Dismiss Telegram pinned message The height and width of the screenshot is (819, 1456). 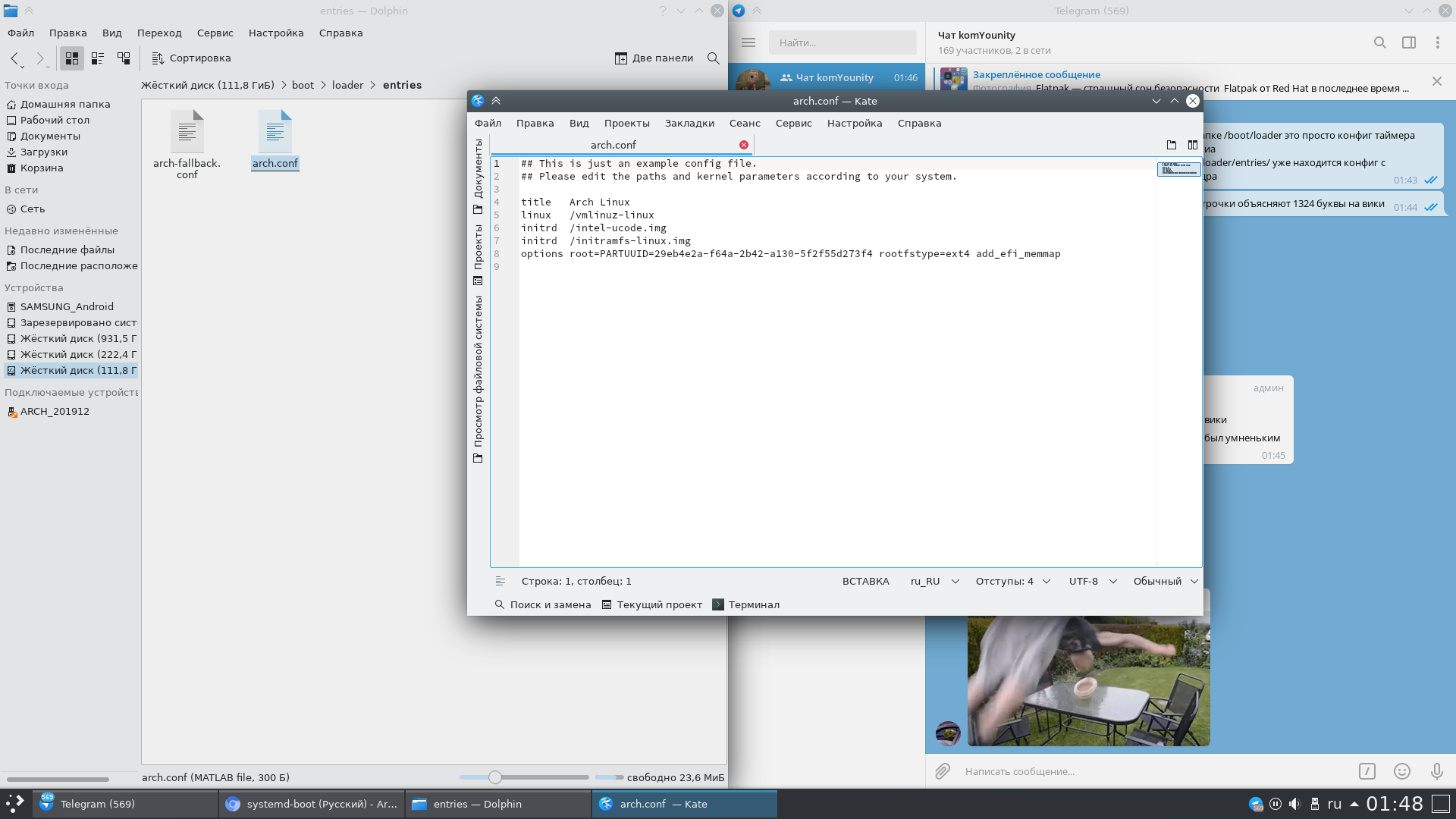click(1437, 81)
